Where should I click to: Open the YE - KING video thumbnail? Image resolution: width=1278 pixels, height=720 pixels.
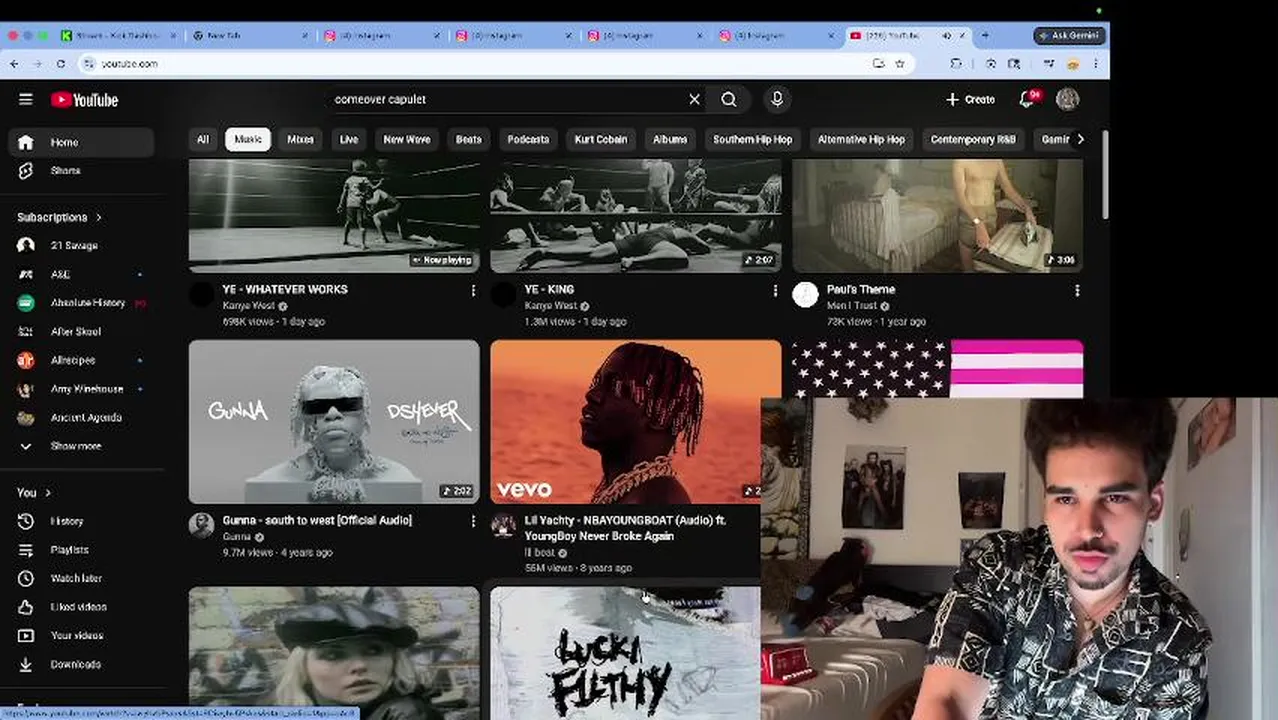pyautogui.click(x=636, y=215)
